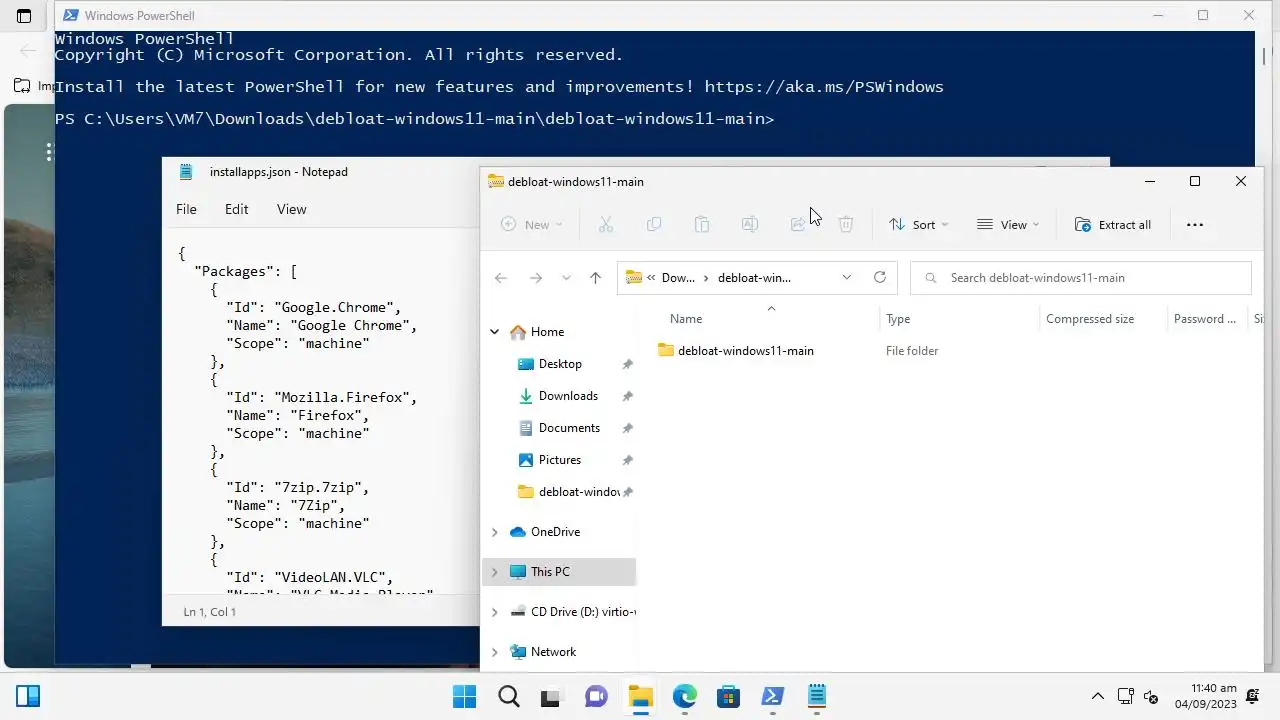
Task: Click the Copy icon in Explorer toolbar
Action: click(x=654, y=225)
